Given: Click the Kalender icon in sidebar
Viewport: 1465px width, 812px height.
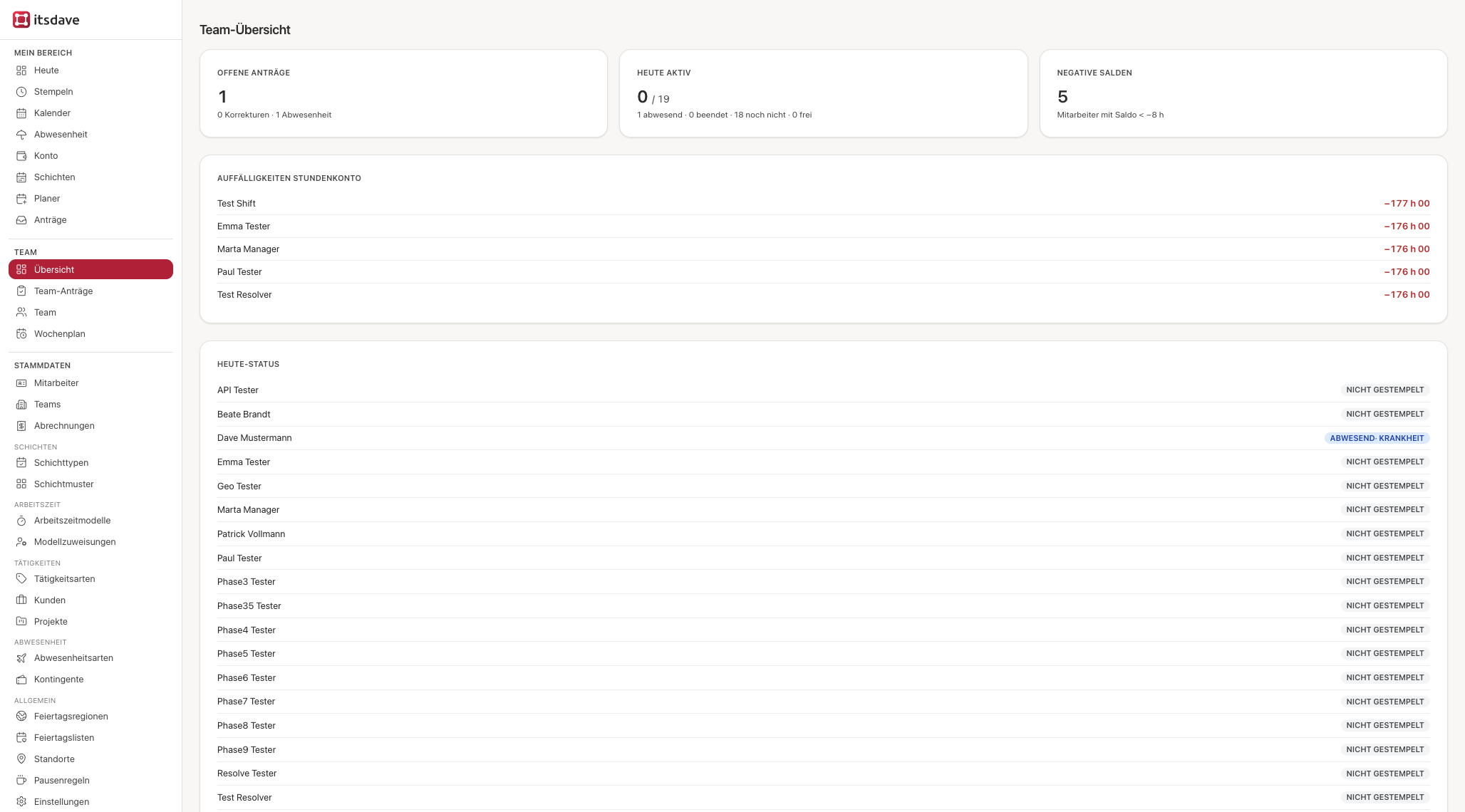Looking at the screenshot, I should [21, 113].
